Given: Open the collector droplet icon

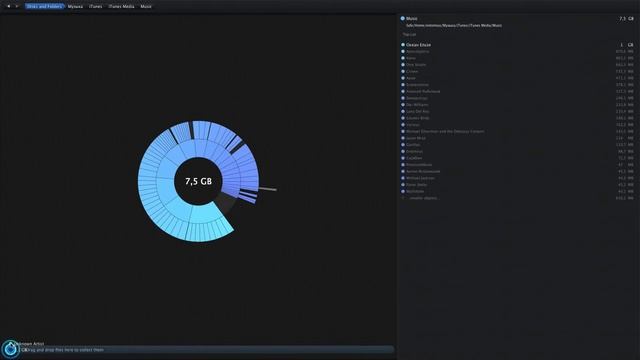Looking at the screenshot, I should point(10,349).
